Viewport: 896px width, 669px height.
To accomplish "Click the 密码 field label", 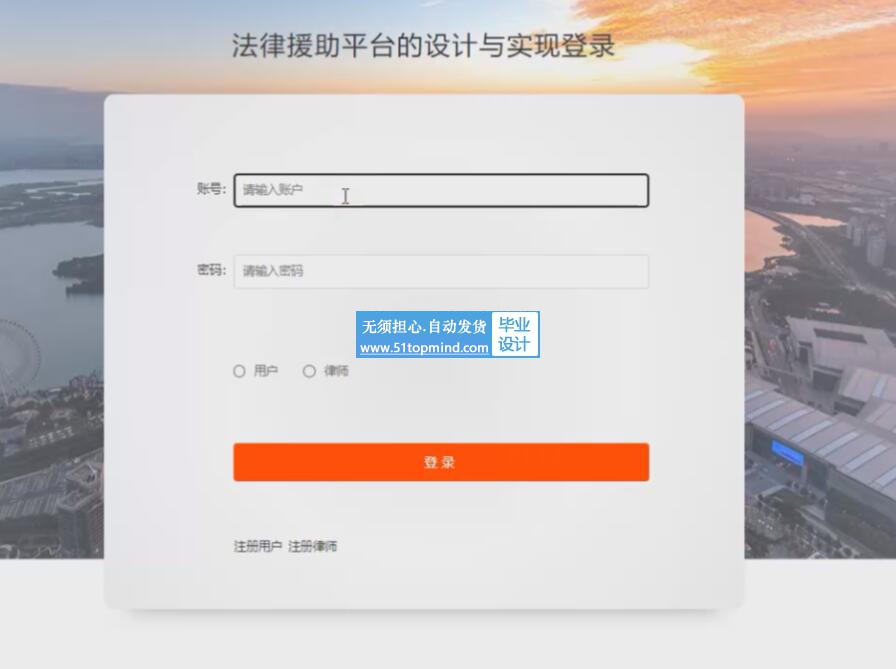I will pyautogui.click(x=211, y=270).
